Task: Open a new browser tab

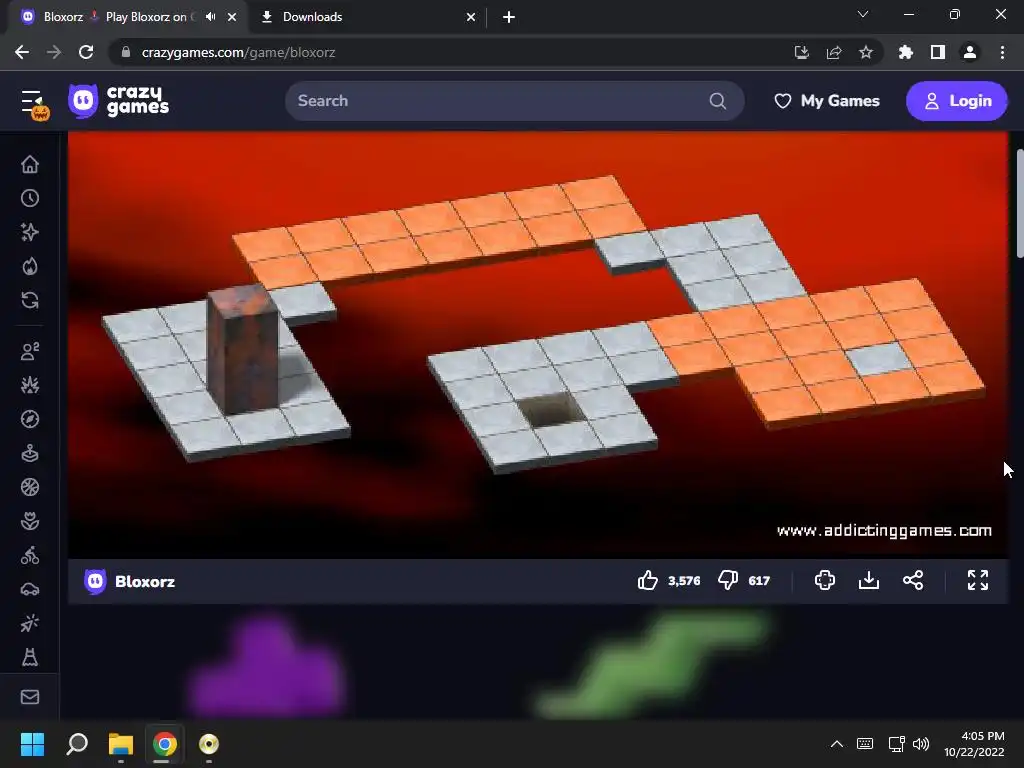Action: [x=509, y=18]
